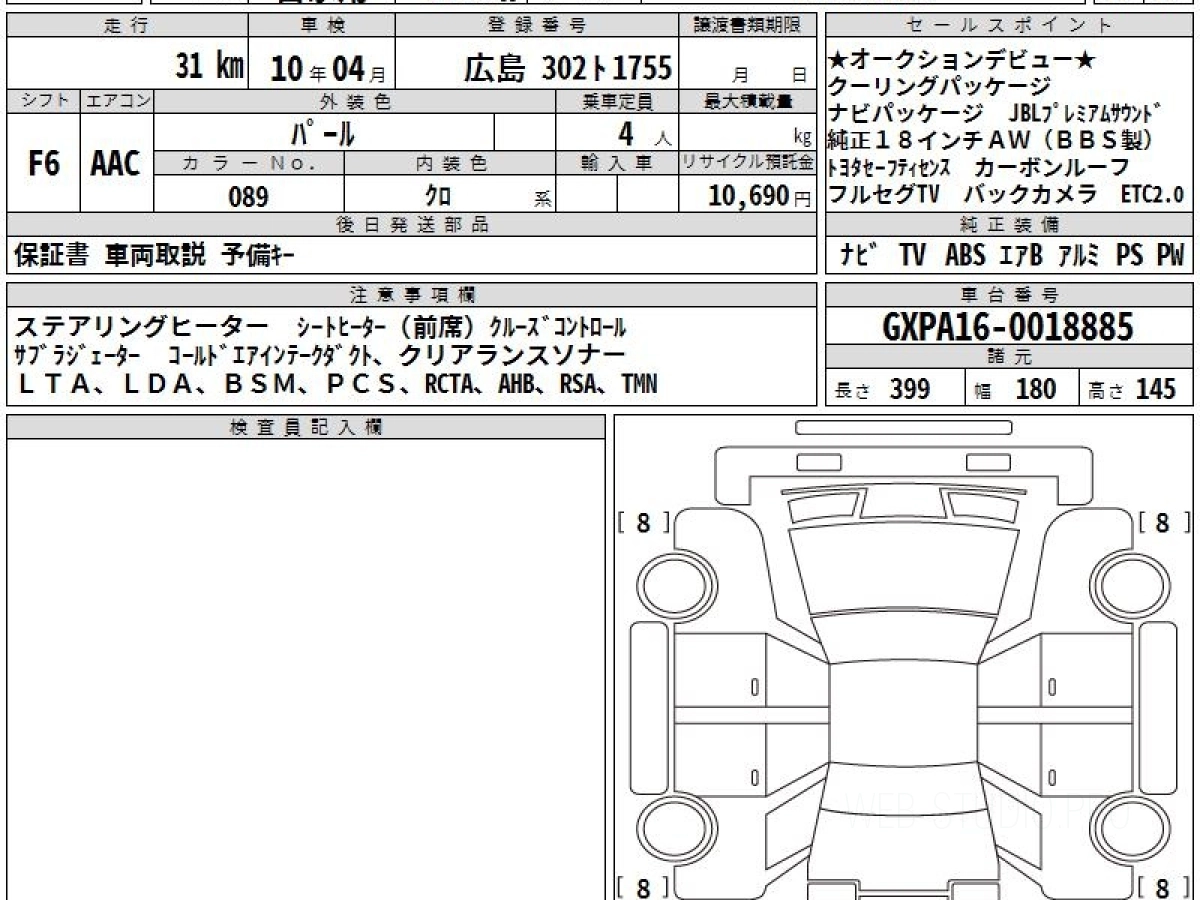
Task: Click the 検査員記入欄 header
Action: pyautogui.click(x=305, y=427)
